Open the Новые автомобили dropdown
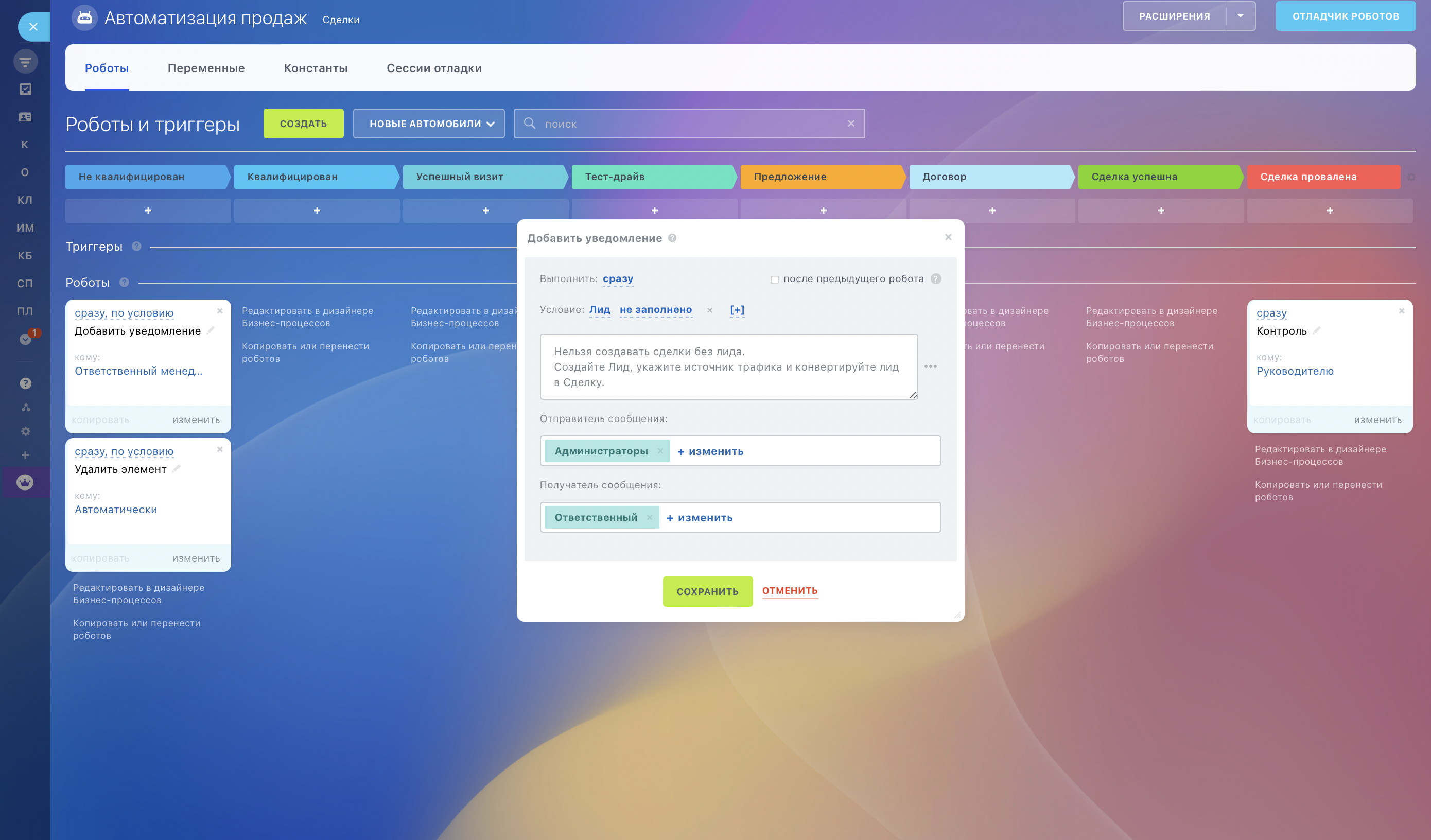 point(429,124)
